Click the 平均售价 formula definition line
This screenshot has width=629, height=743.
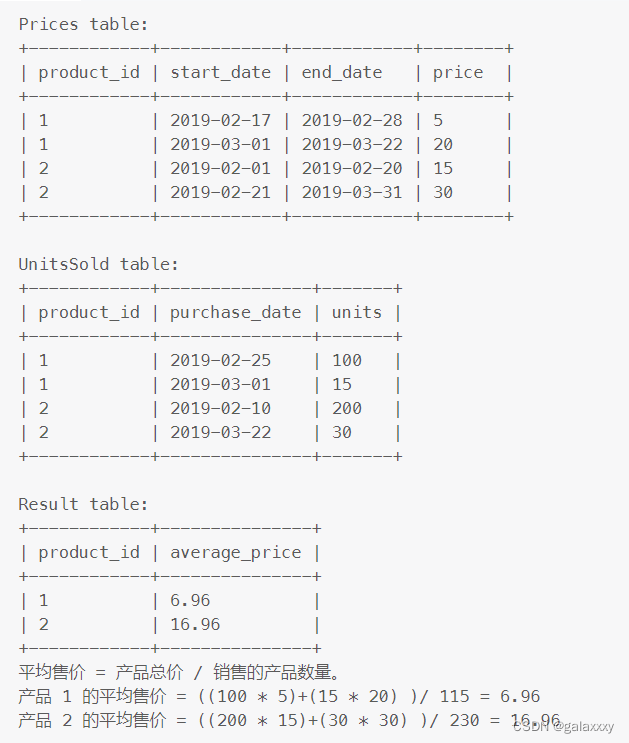tap(179, 672)
